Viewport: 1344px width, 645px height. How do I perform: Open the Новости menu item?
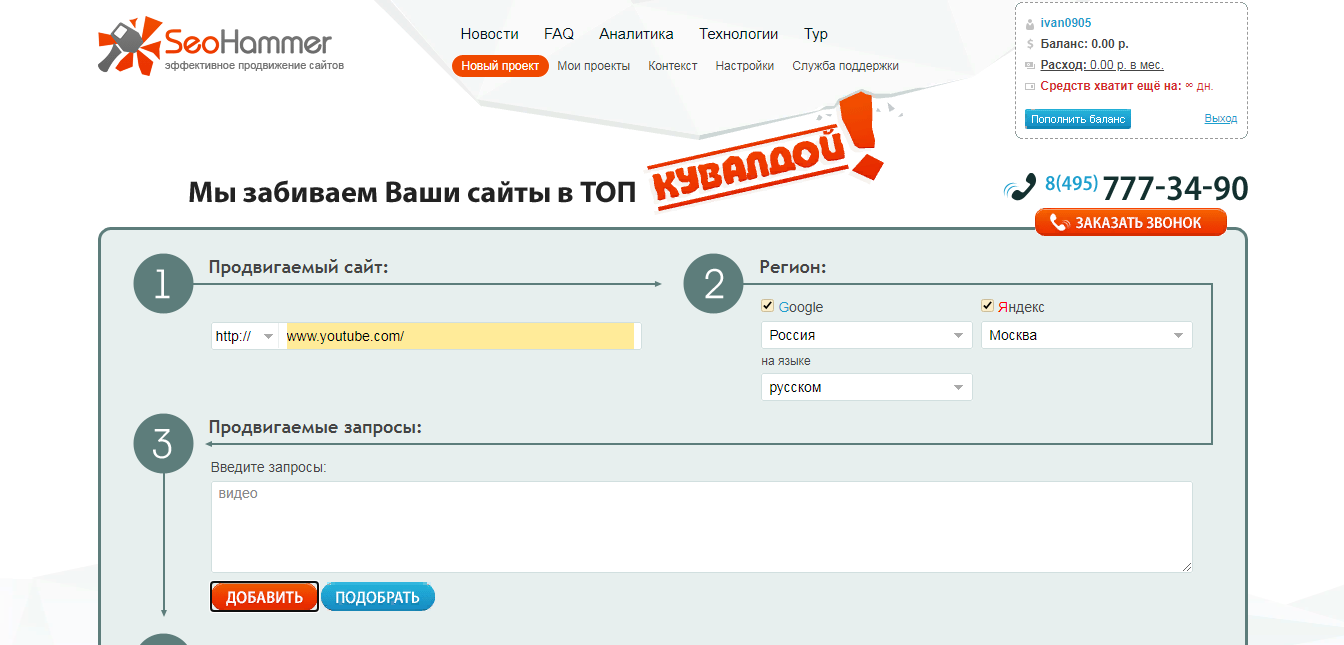[490, 34]
